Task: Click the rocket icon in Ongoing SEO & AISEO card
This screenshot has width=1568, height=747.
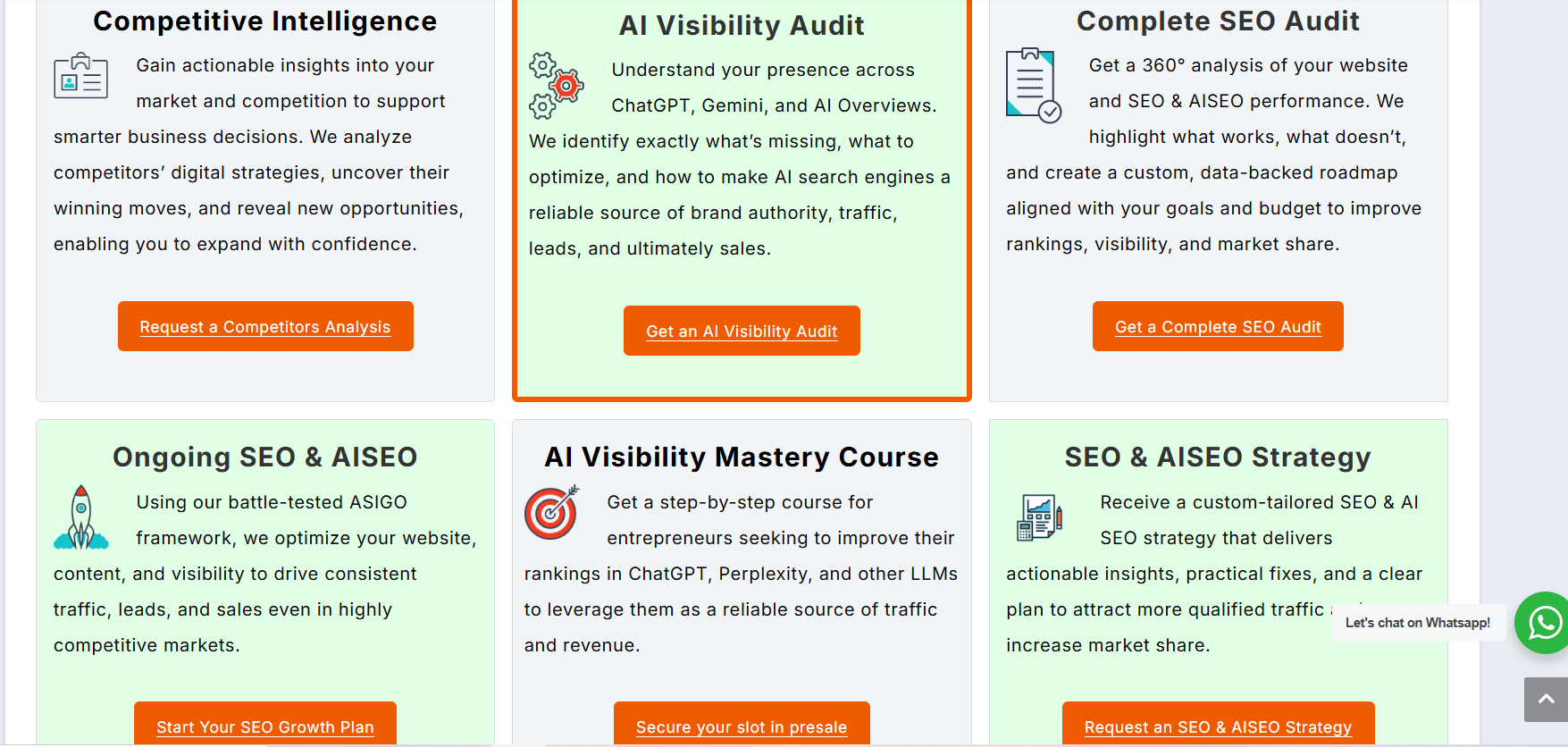Action: [80, 516]
